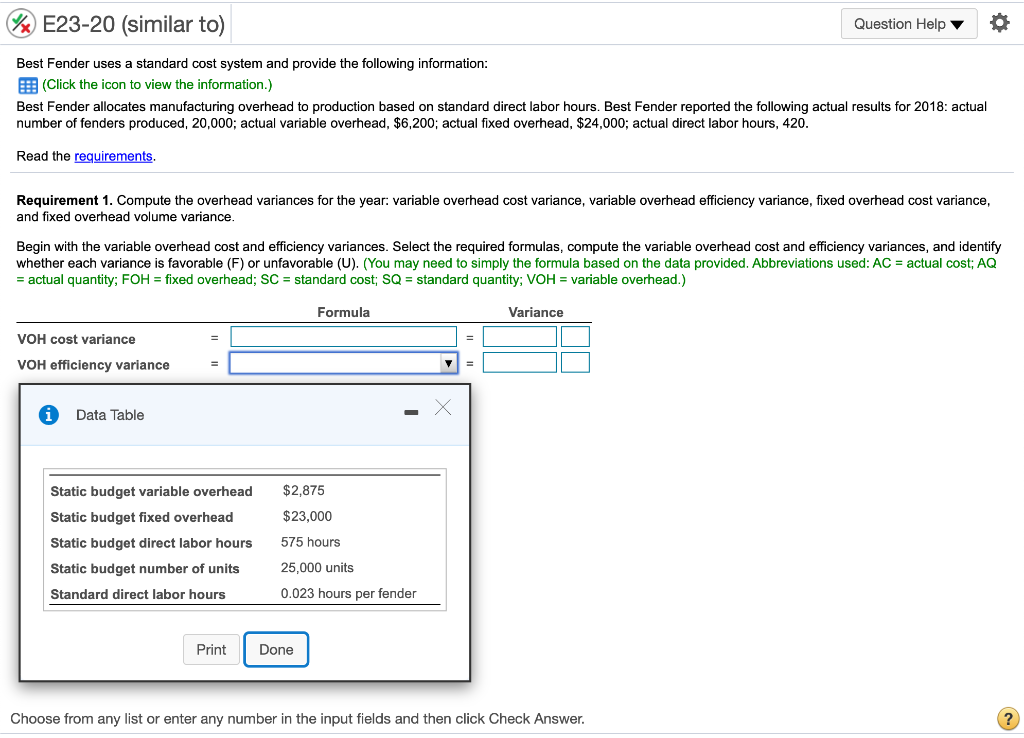Open the yellow help question mark icon
1024x738 pixels.
pyautogui.click(x=1008, y=718)
